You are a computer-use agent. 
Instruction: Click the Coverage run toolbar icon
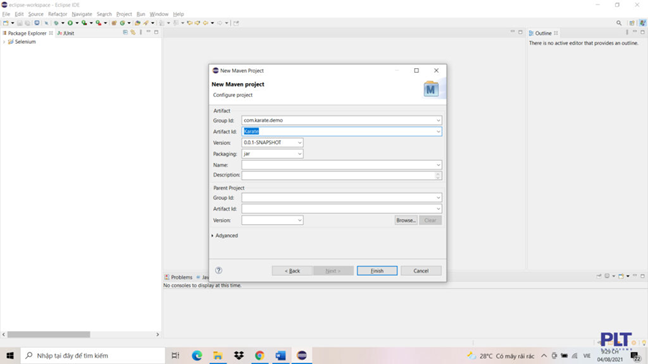pyautogui.click(x=84, y=23)
